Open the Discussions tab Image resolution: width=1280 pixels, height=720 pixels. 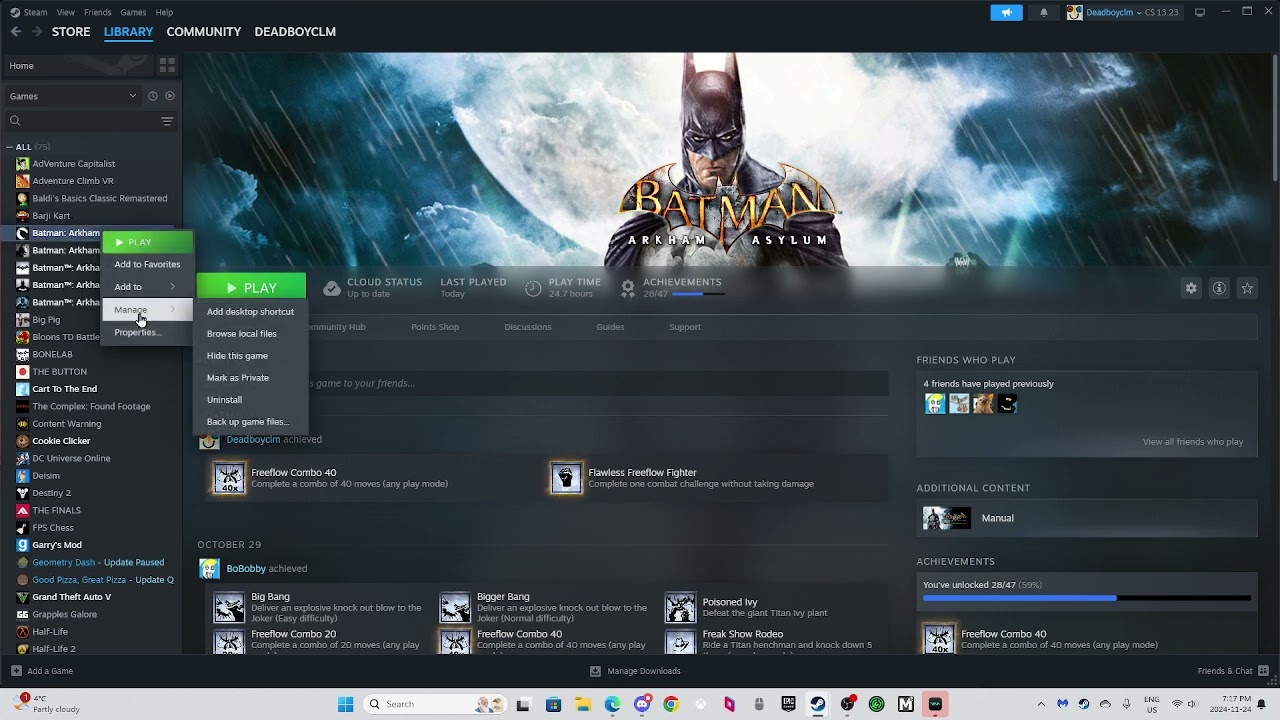pos(528,327)
